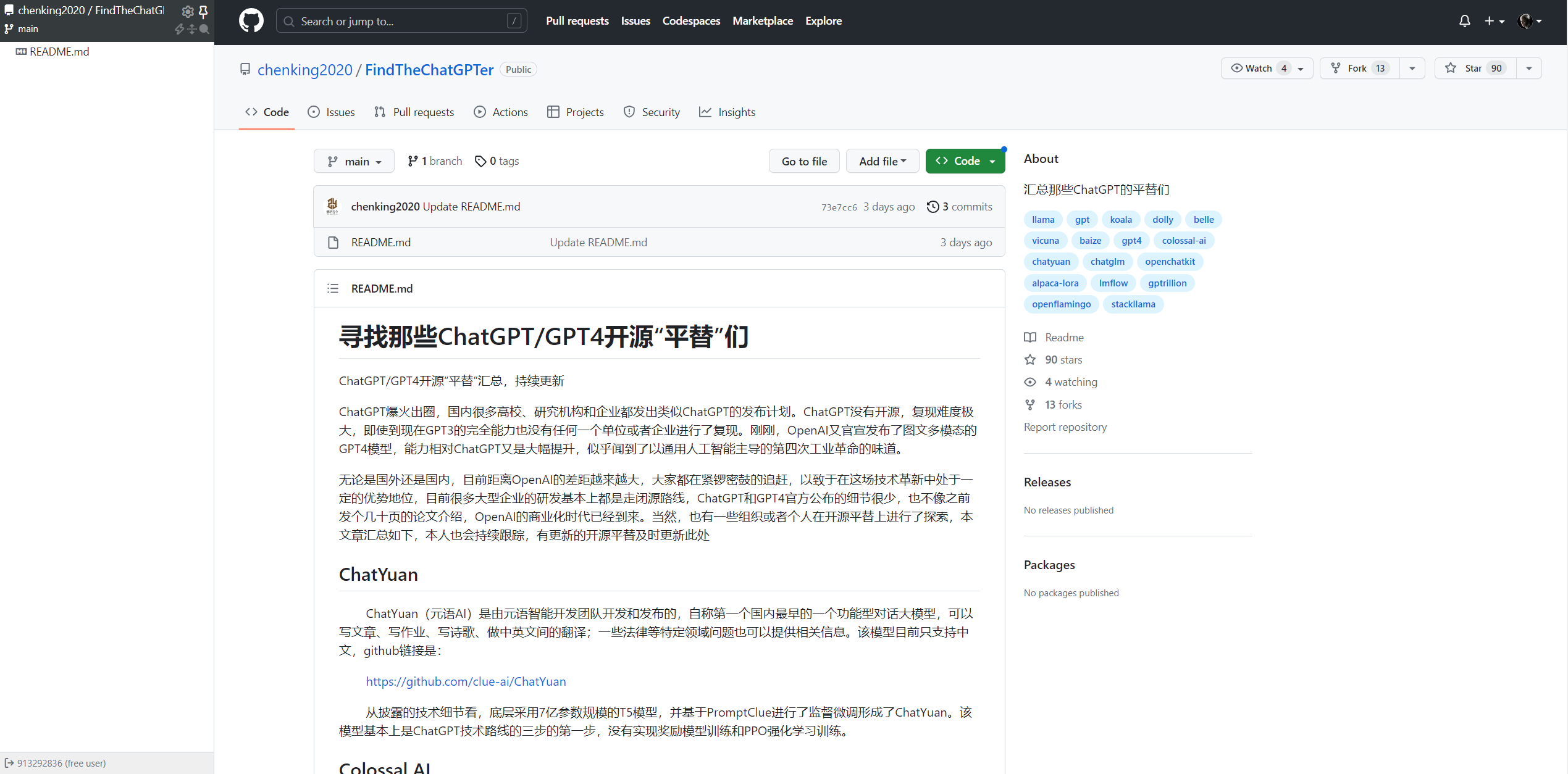Switch to the repository Issues tab
The height and width of the screenshot is (774, 1568).
click(332, 112)
